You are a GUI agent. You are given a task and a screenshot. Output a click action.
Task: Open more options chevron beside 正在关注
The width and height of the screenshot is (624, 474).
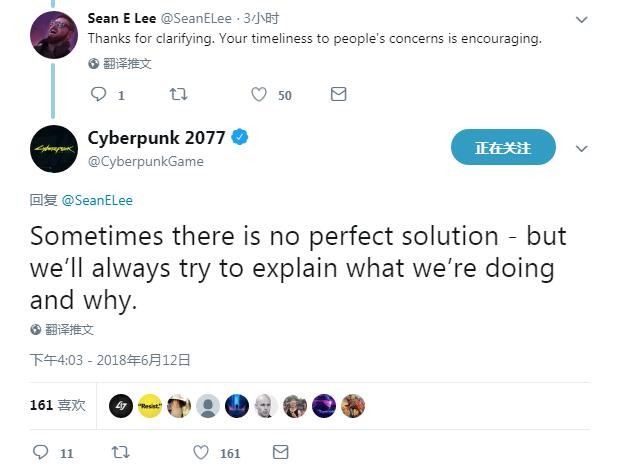pos(582,148)
